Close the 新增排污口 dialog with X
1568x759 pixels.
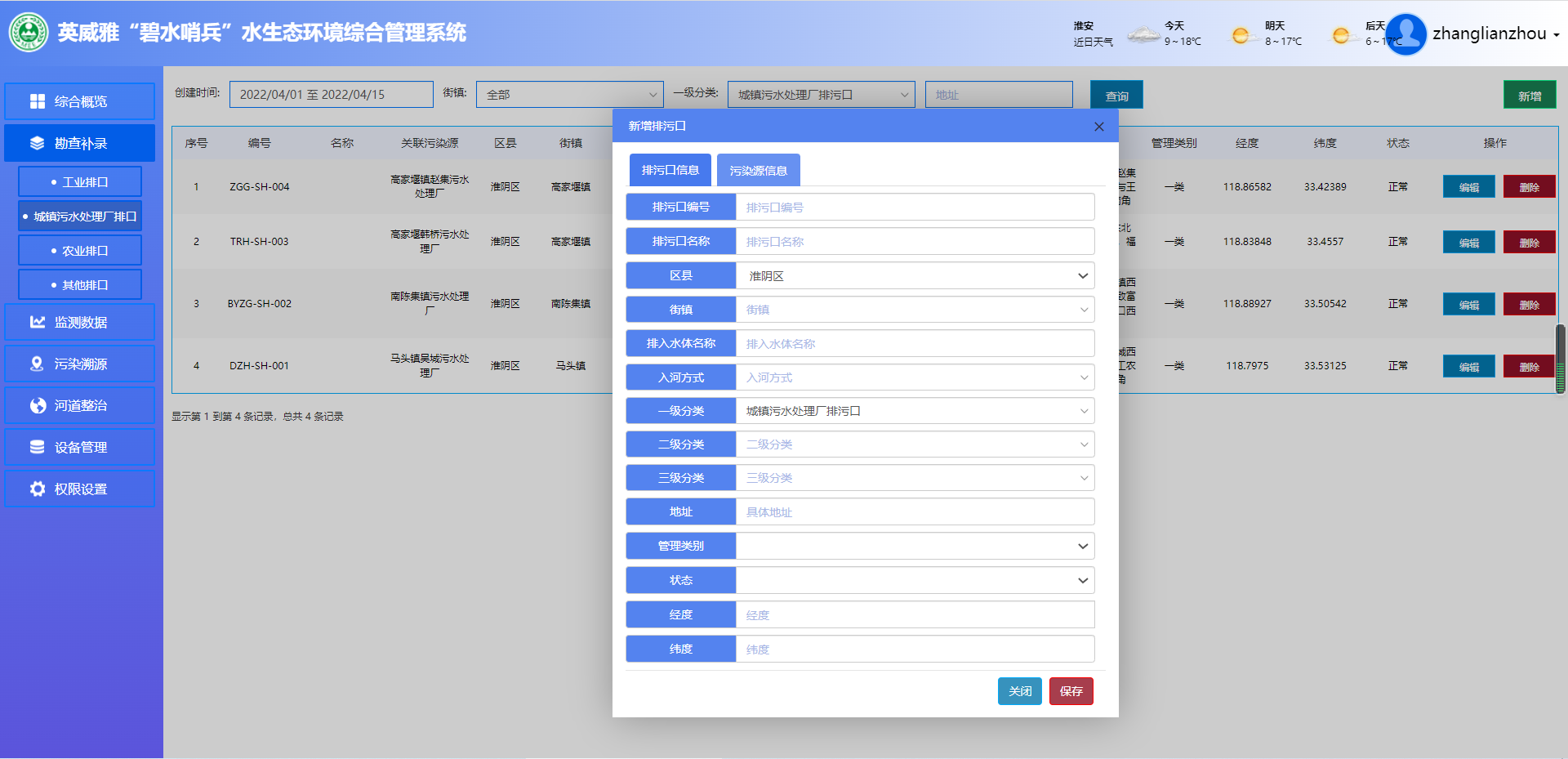pyautogui.click(x=1098, y=127)
